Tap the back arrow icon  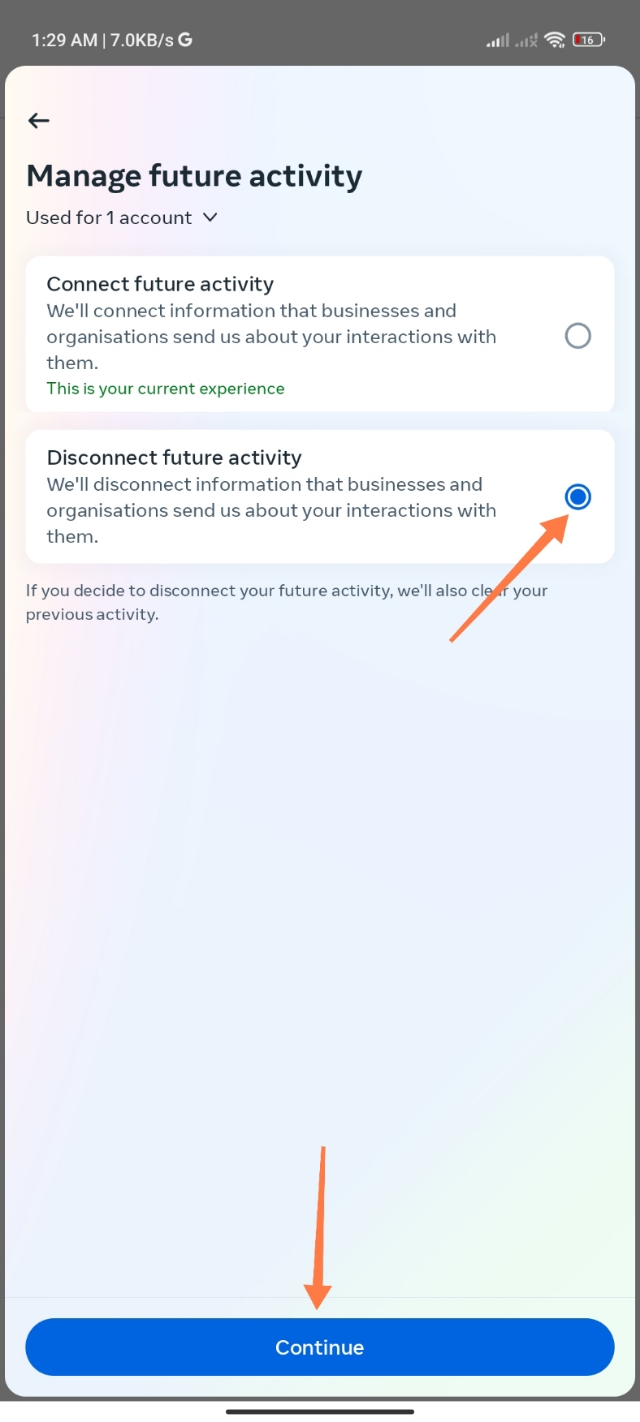click(39, 121)
